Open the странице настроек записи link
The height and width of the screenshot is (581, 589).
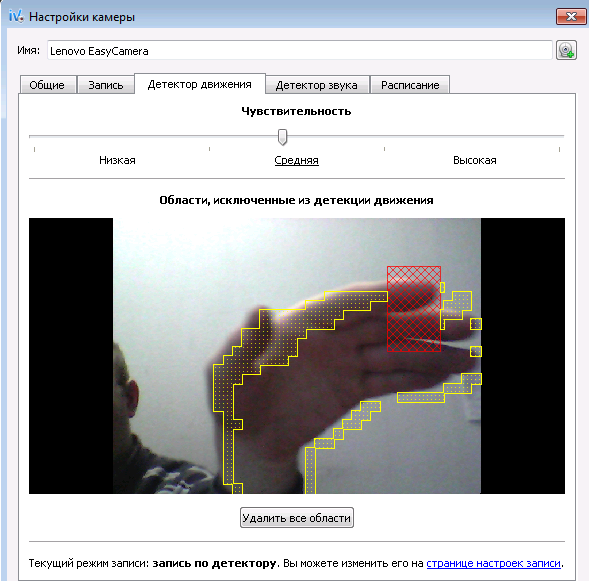click(494, 563)
